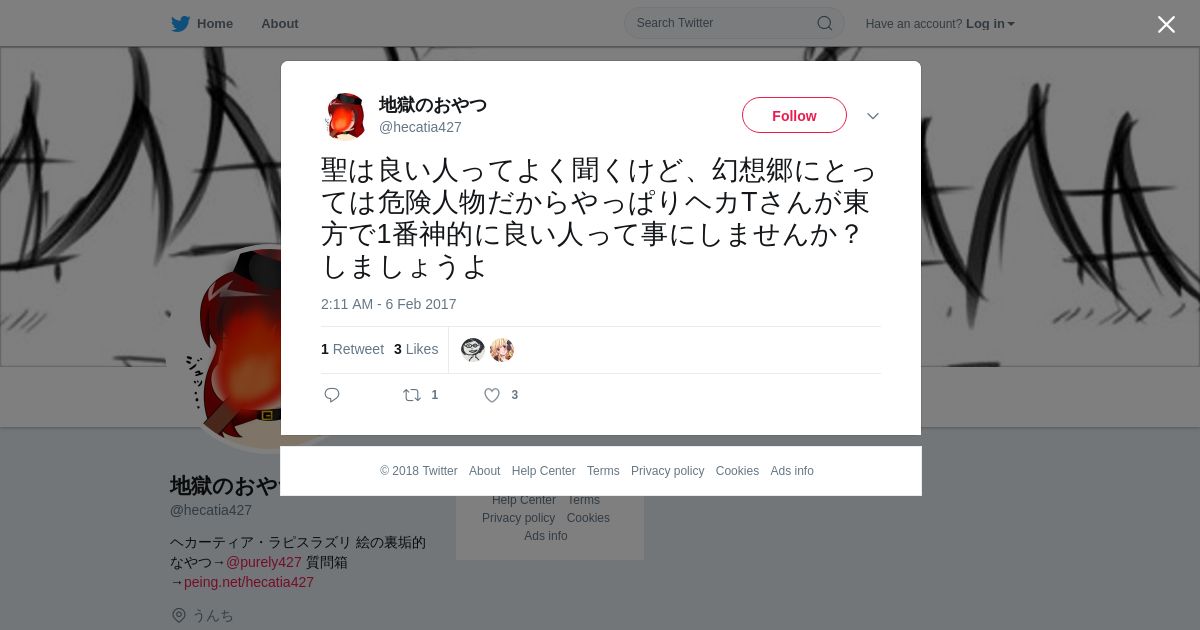The image size is (1200, 630).
Task: Open the Log in dropdown
Action: pyautogui.click(x=990, y=24)
